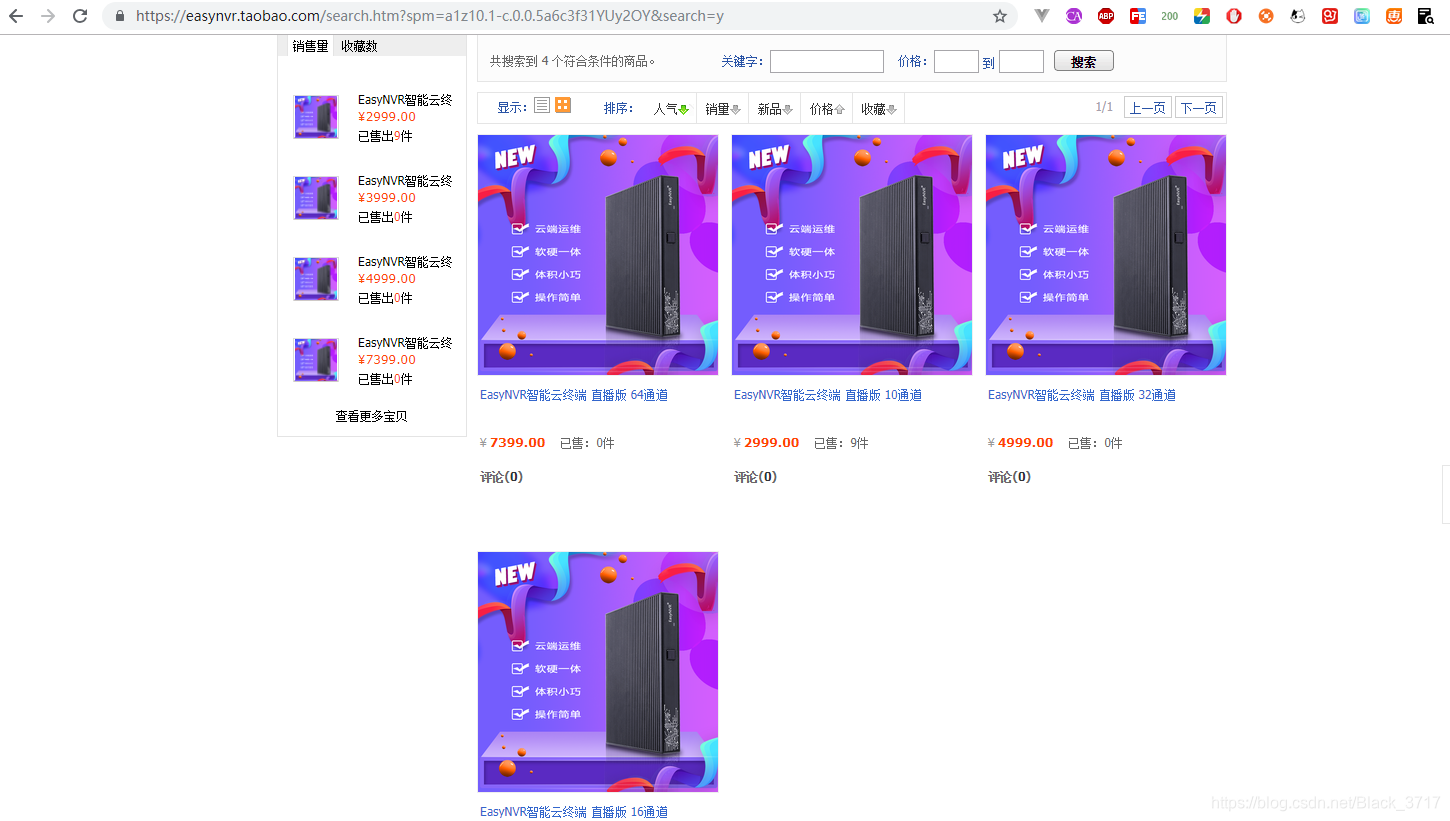Open the Adblock Plus ABP extension
The image size is (1450, 821).
pyautogui.click(x=1106, y=16)
